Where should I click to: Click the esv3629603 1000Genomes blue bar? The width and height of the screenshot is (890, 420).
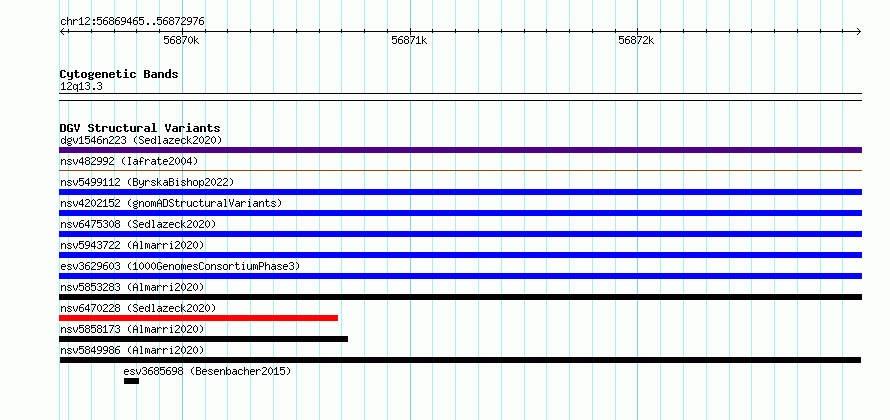click(460, 276)
